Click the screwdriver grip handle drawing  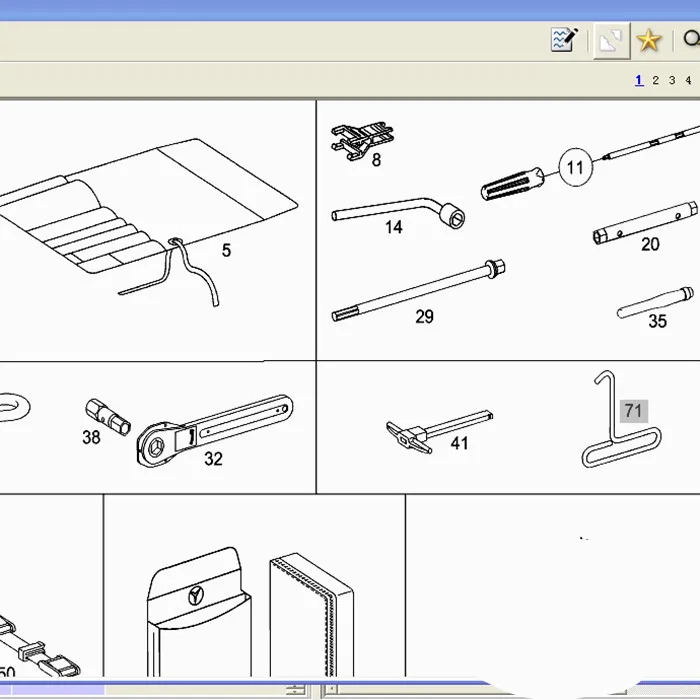click(x=512, y=183)
